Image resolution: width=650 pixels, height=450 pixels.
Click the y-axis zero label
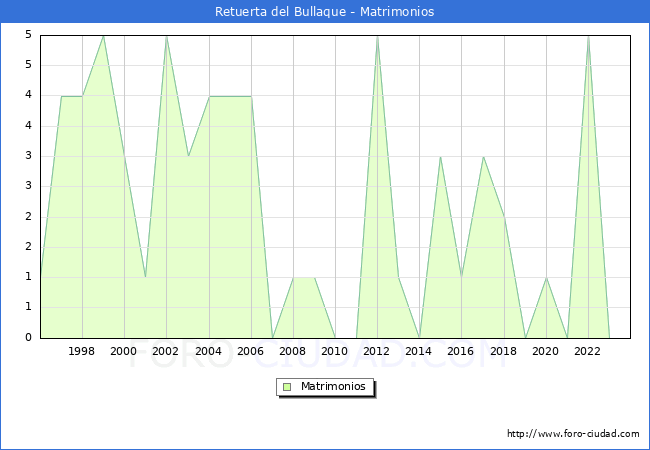click(30, 338)
